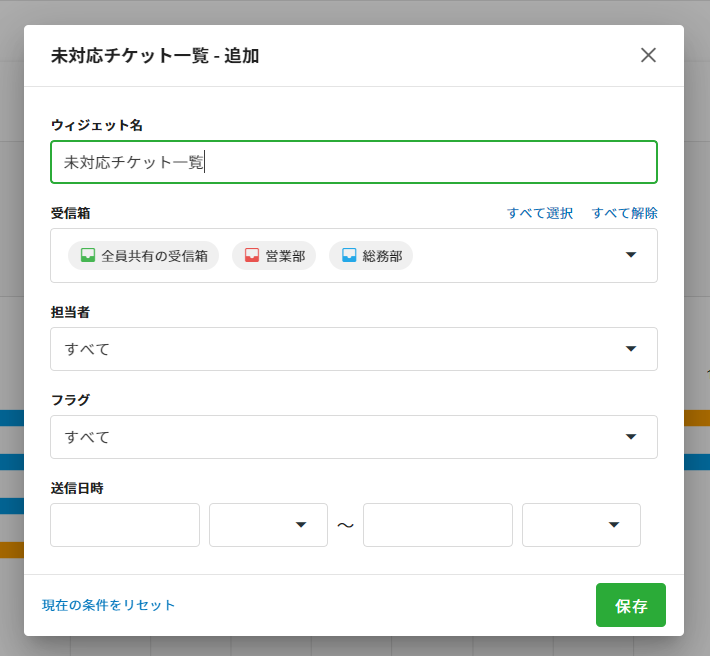Viewport: 710px width, 656px height.
Task: Click the blue inbox icon on 総務部 chip
Action: [349, 255]
